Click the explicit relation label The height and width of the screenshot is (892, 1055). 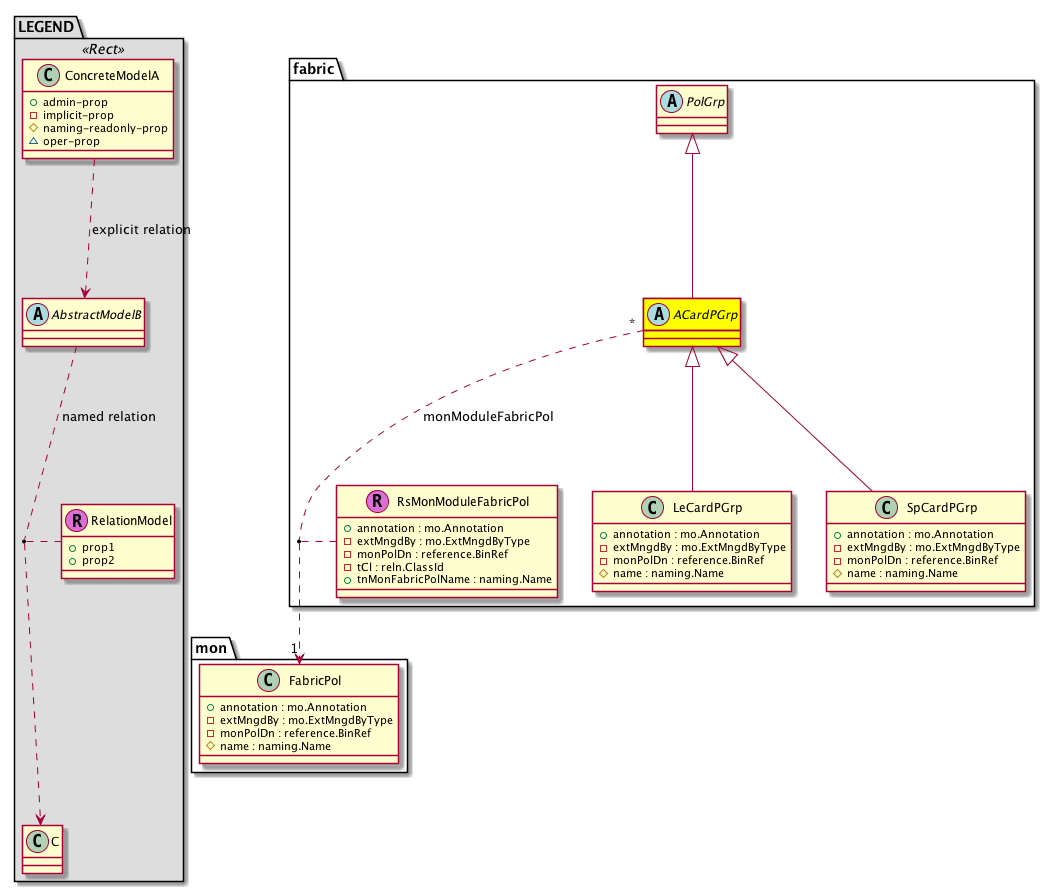140,230
